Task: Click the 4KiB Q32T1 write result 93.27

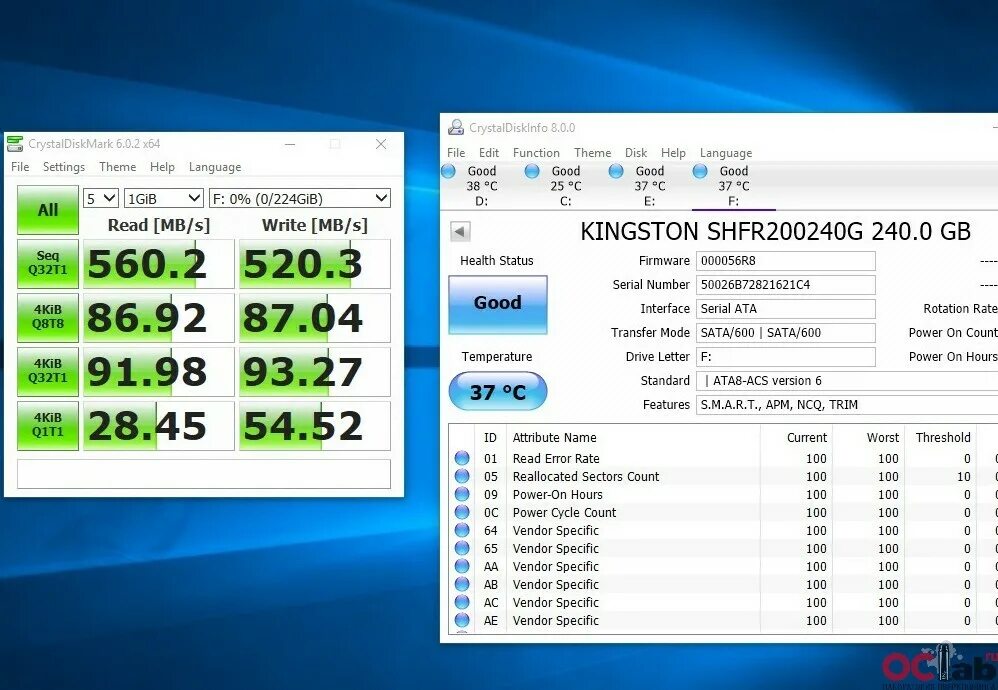Action: pos(314,372)
